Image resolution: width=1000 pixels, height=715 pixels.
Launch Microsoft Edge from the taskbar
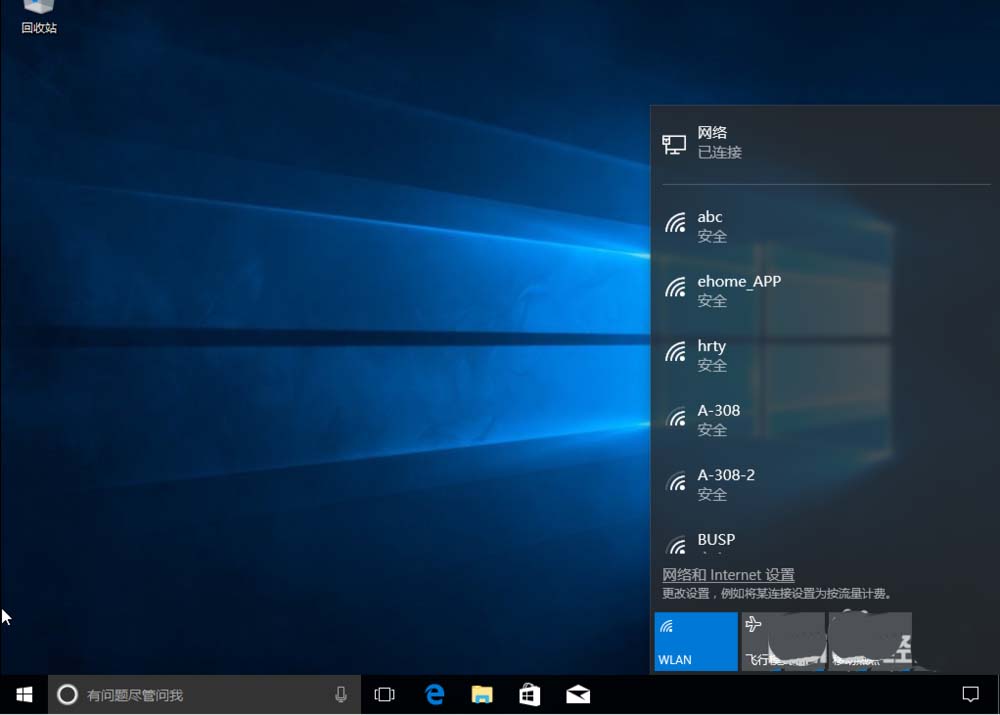point(434,694)
